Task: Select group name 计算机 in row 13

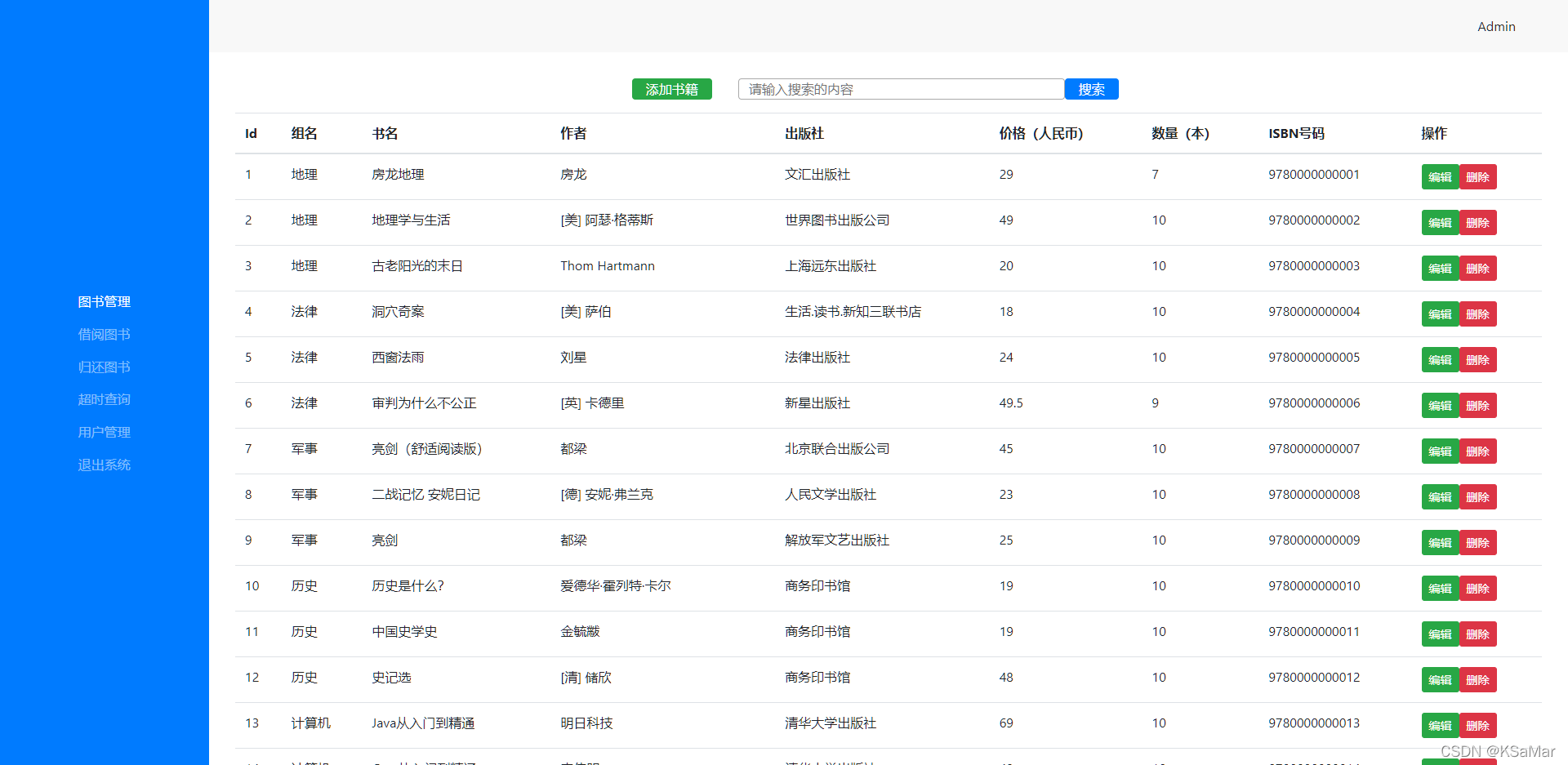Action: [x=311, y=723]
